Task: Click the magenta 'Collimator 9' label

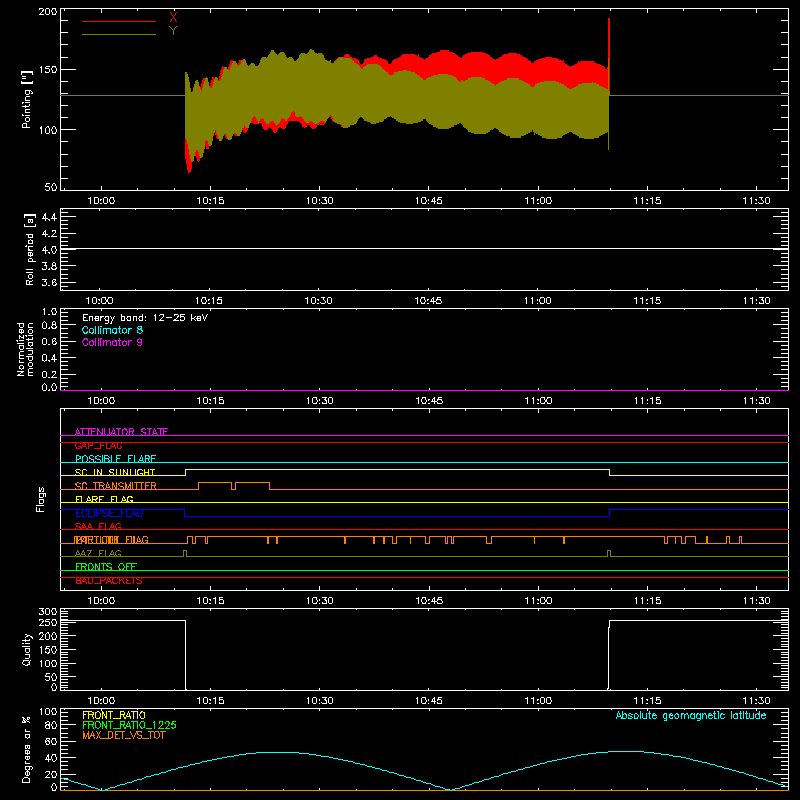Action: [x=112, y=342]
